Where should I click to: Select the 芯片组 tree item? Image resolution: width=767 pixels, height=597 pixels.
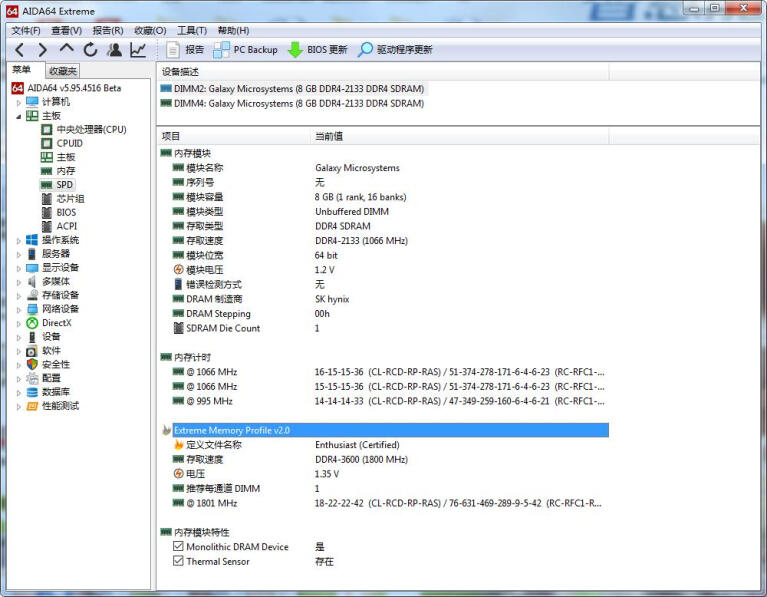70,199
